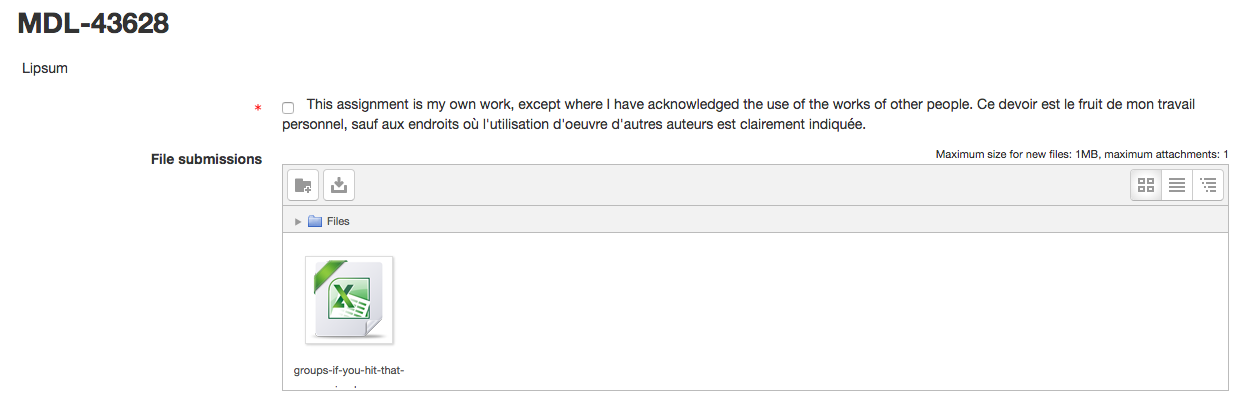Click the grey file manager path bar
Image resolution: width=1243 pixels, height=408 pixels.
coord(755,221)
